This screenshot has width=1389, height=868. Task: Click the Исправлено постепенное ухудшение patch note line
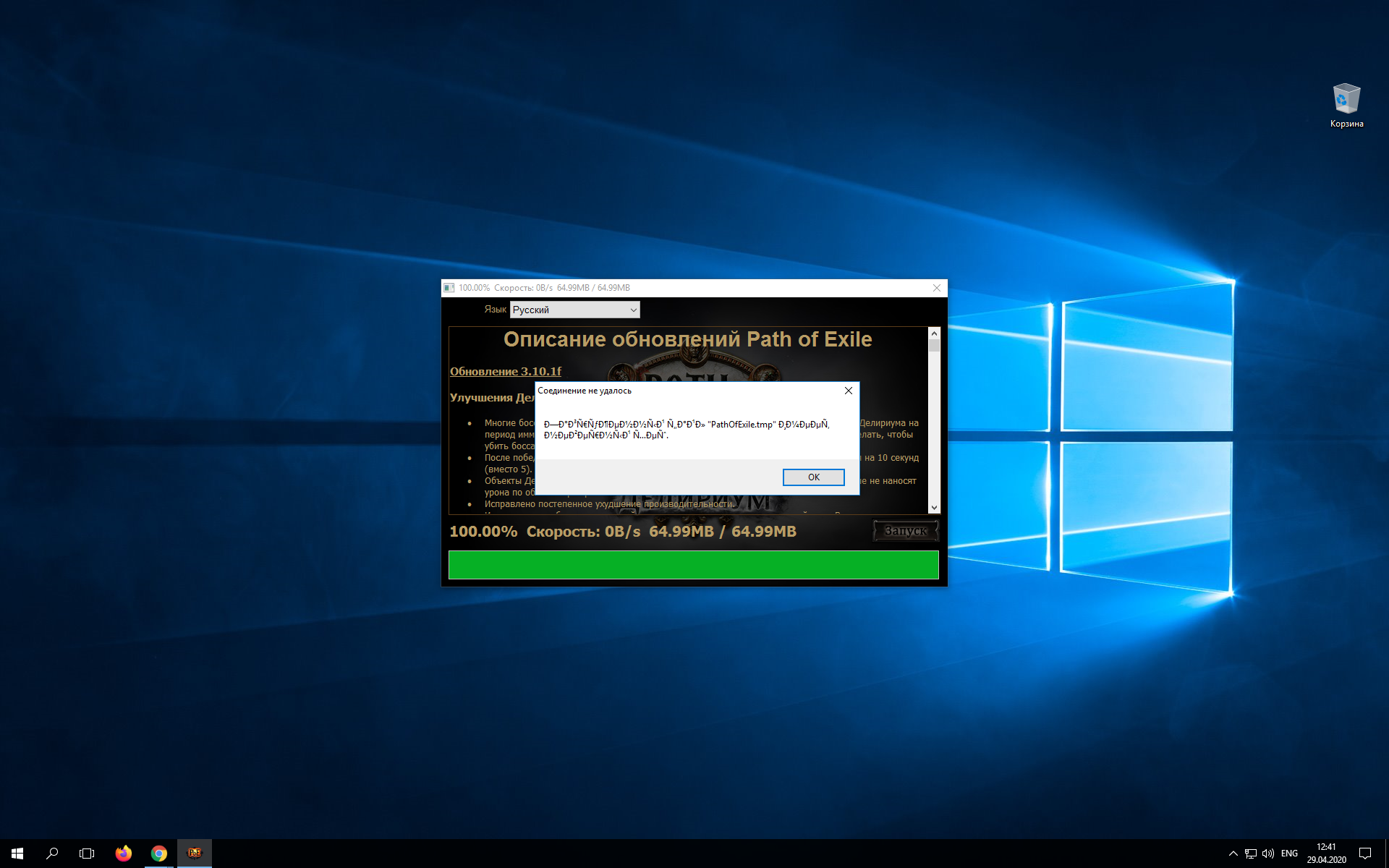[610, 504]
